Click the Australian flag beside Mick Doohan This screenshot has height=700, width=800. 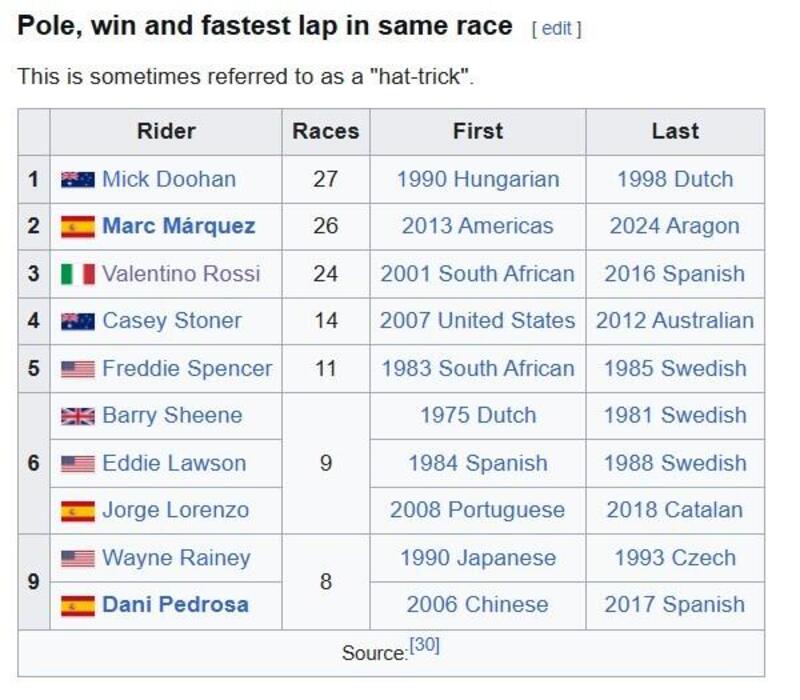[77, 180]
